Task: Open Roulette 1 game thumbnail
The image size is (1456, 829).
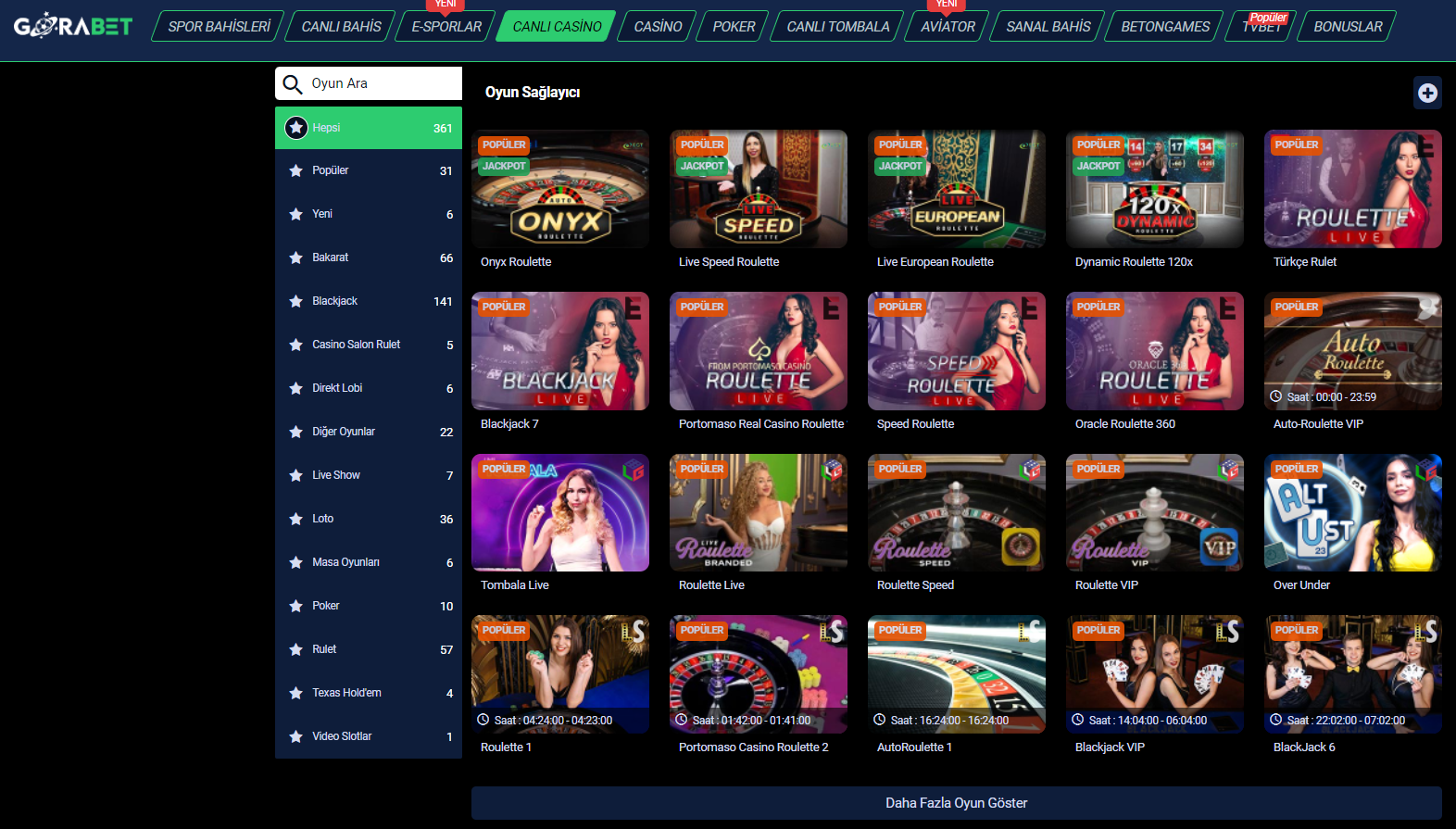Action: click(560, 674)
